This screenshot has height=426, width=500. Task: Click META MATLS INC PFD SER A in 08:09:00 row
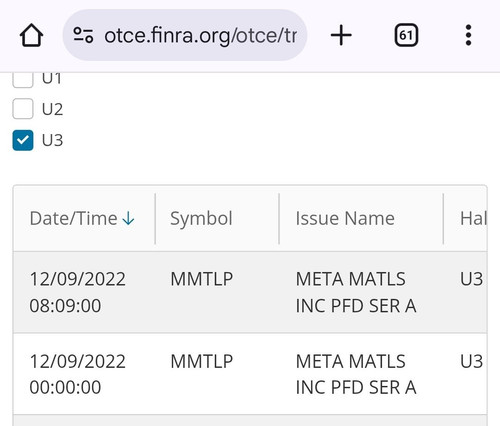coord(356,292)
